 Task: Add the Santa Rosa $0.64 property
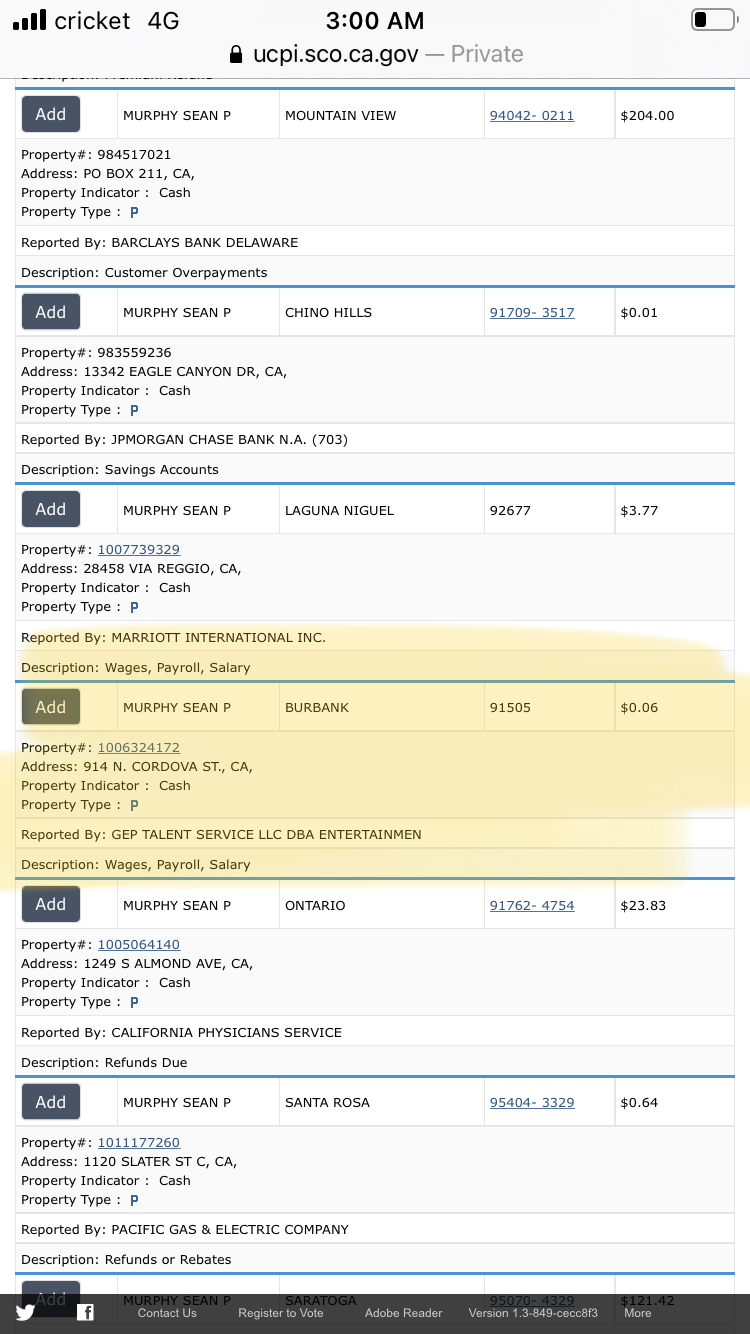click(x=51, y=1102)
